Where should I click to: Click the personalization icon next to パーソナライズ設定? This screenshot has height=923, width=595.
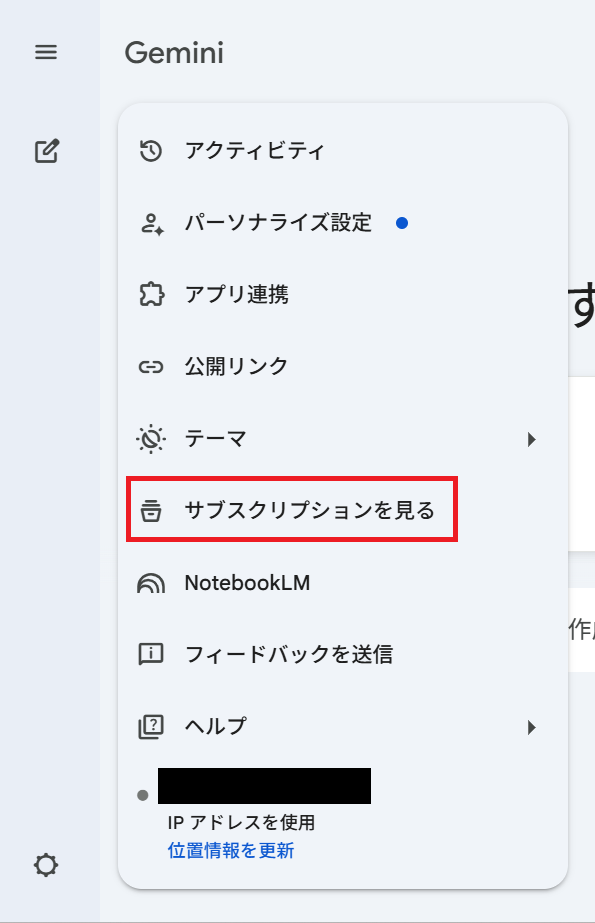pos(150,222)
